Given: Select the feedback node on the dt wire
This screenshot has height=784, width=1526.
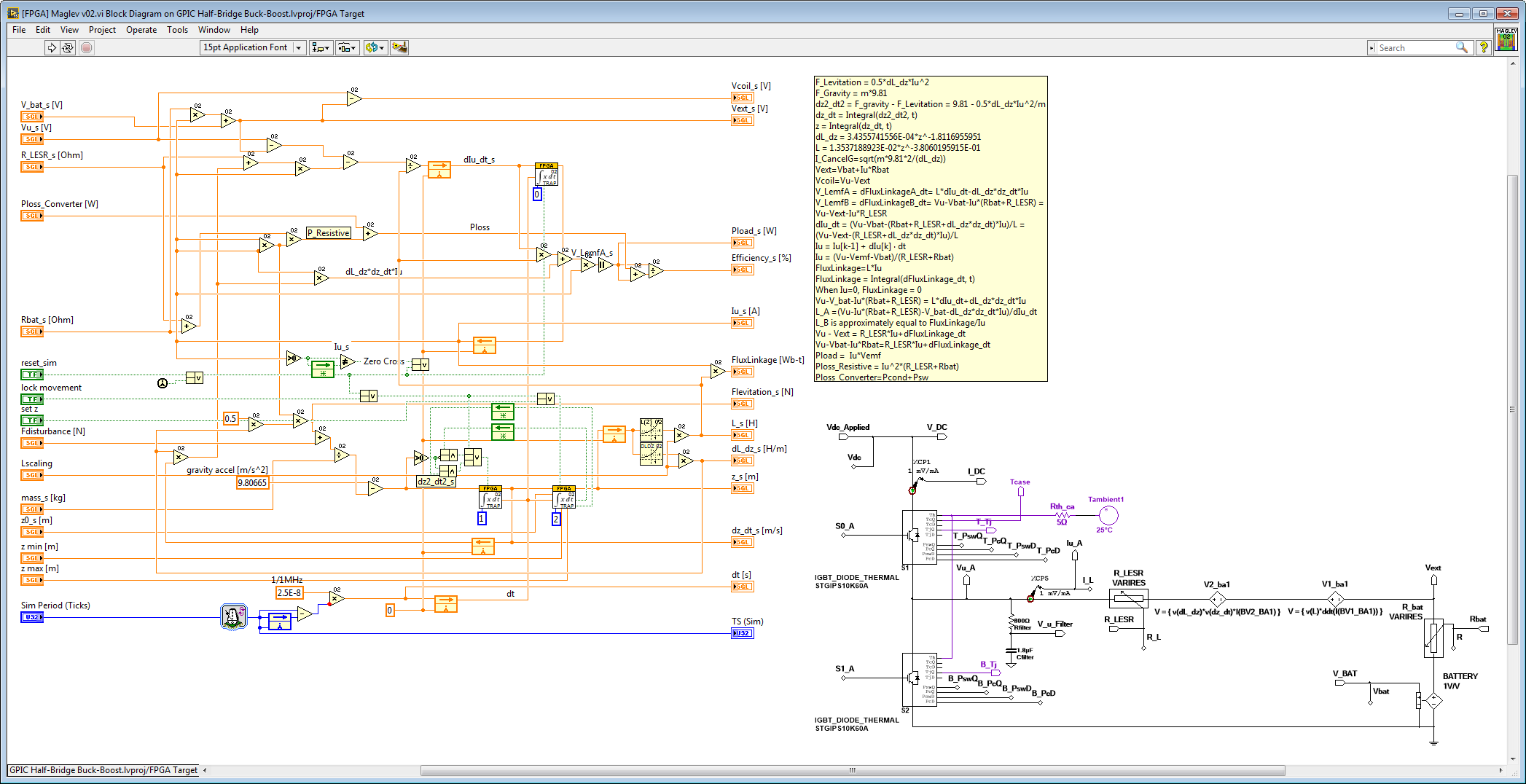Looking at the screenshot, I should pyautogui.click(x=446, y=604).
